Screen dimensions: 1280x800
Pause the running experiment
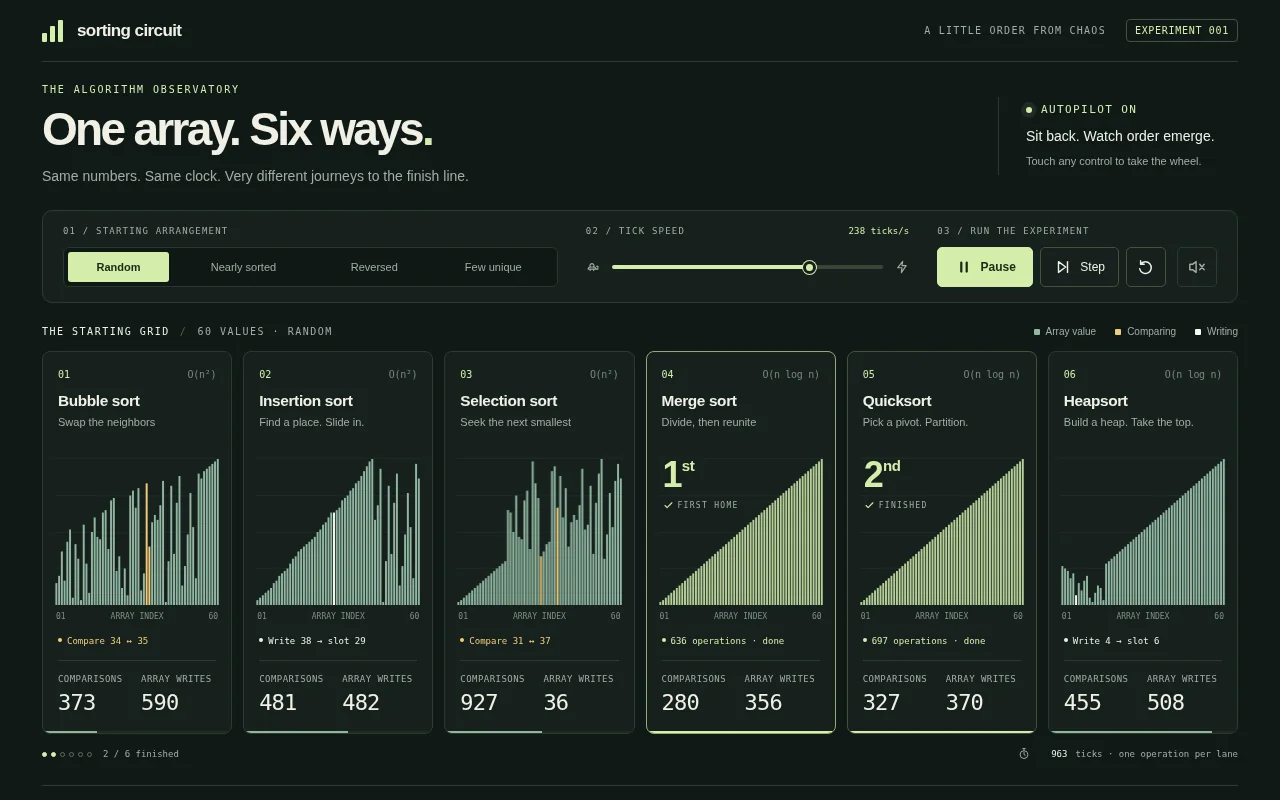pos(985,267)
